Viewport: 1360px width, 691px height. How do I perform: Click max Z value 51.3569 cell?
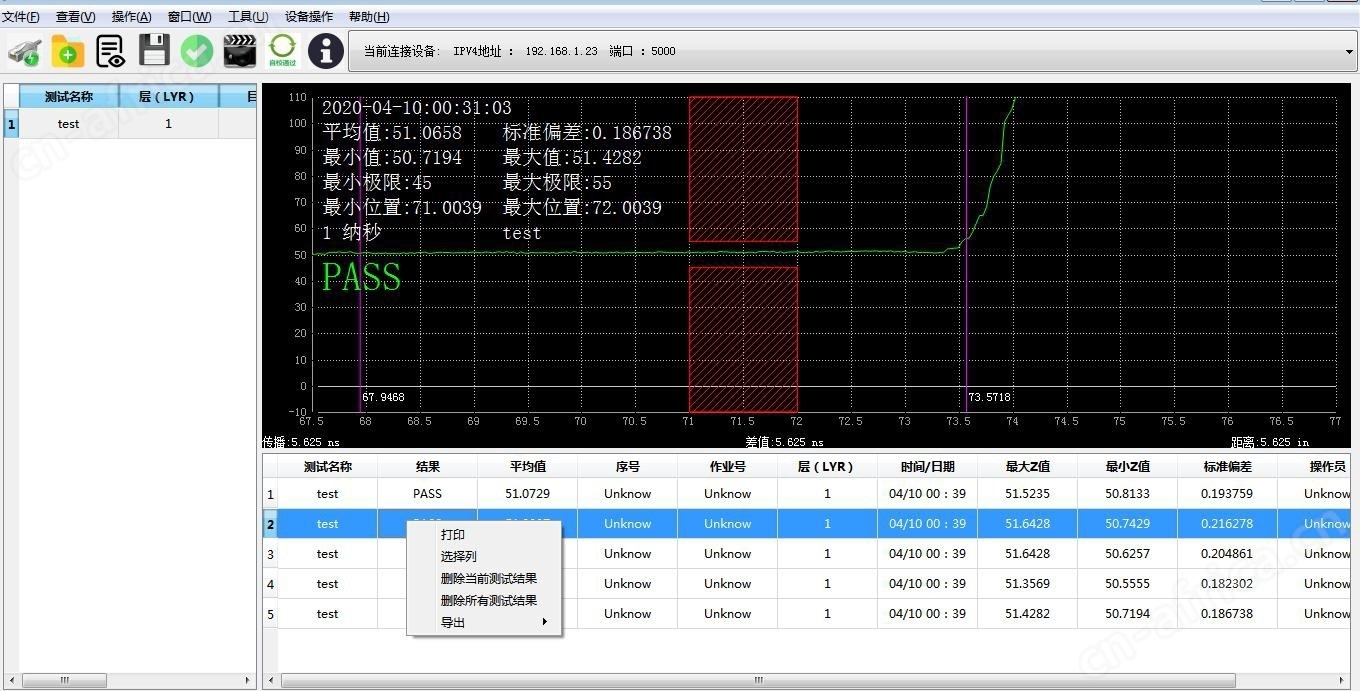click(1027, 584)
